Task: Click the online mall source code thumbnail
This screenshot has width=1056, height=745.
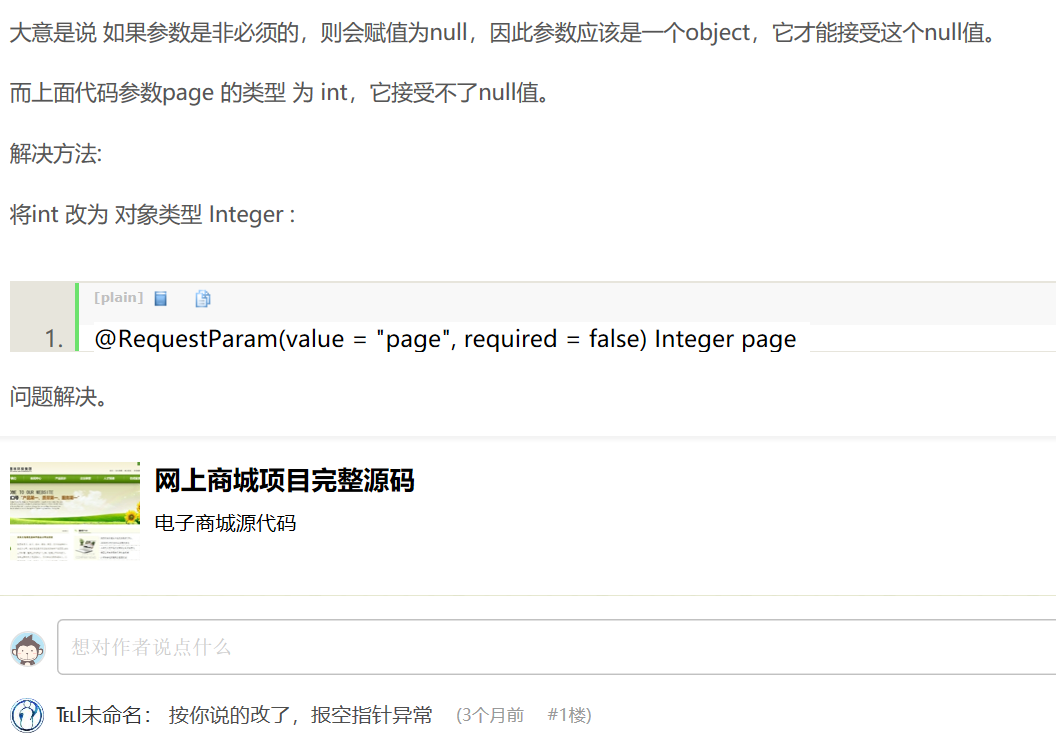Action: point(75,511)
